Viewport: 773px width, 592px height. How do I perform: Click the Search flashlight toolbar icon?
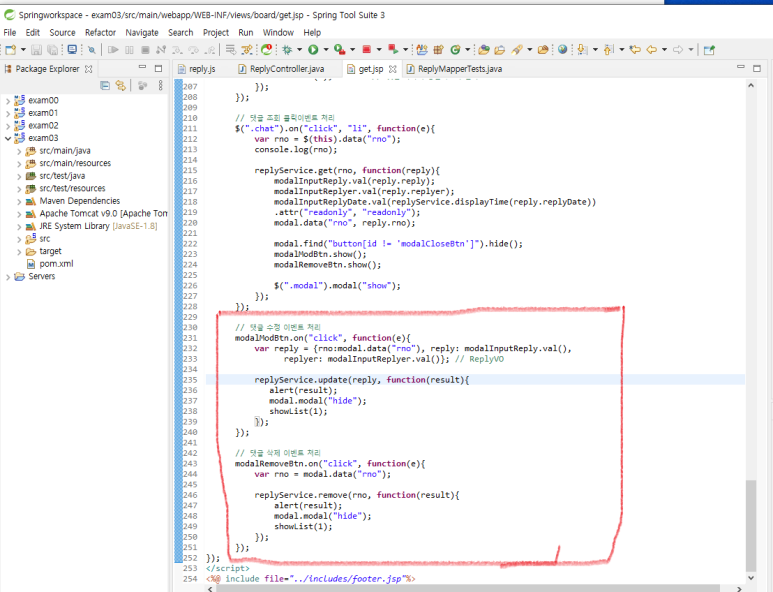[517, 49]
